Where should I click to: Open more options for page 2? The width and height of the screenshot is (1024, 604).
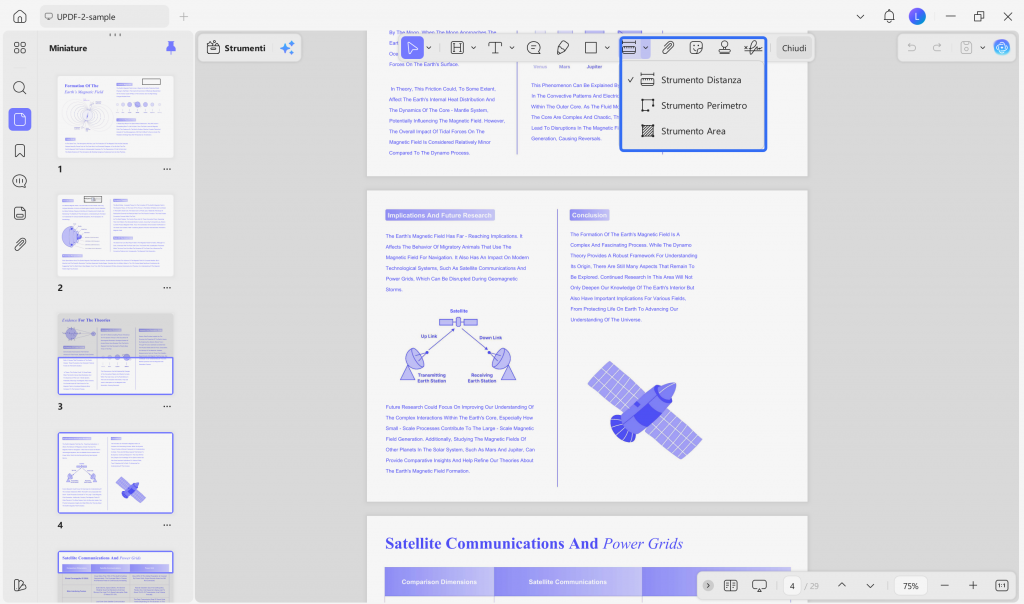[x=167, y=288]
